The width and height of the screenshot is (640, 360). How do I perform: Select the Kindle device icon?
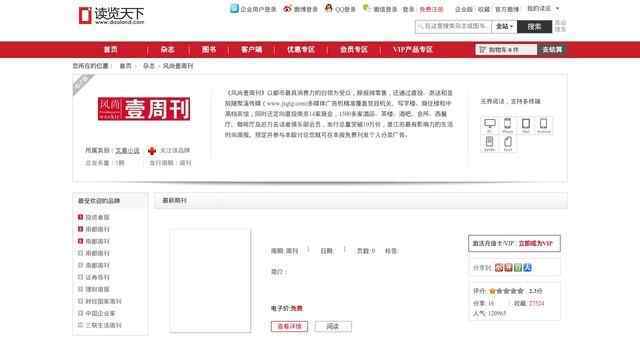pos(489,143)
